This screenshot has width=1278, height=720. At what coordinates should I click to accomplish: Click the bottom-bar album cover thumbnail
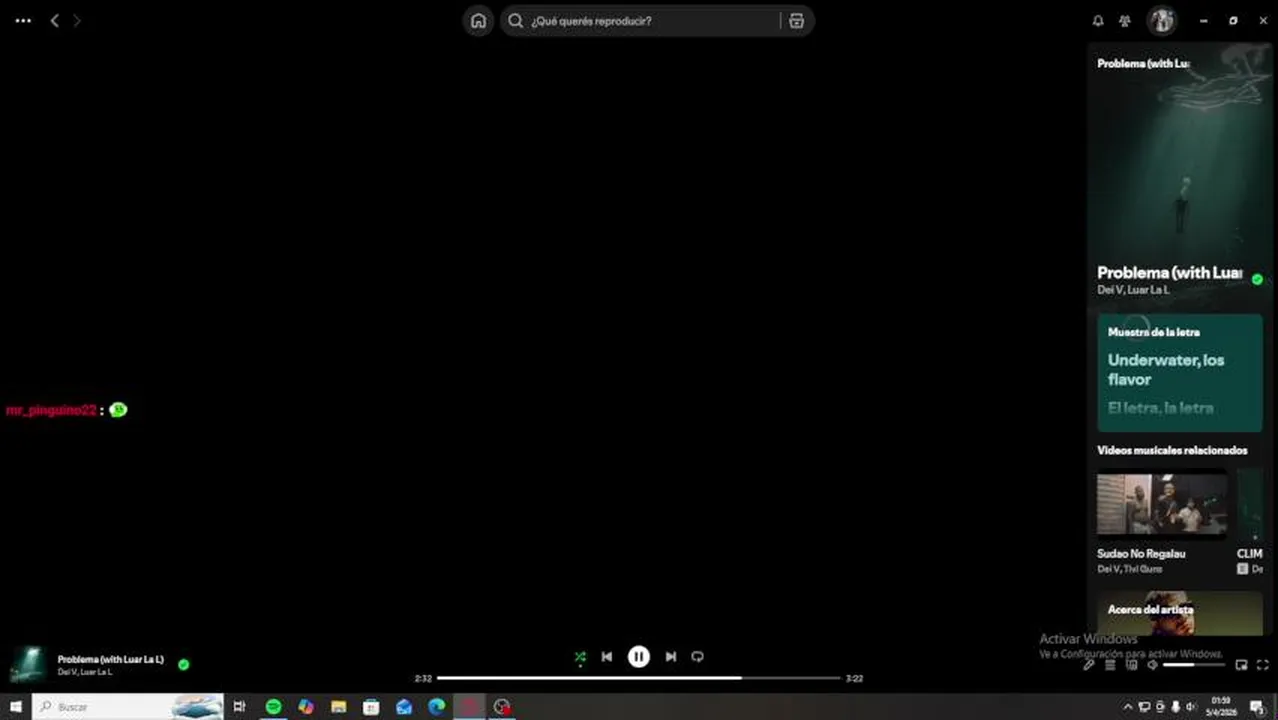tap(28, 665)
